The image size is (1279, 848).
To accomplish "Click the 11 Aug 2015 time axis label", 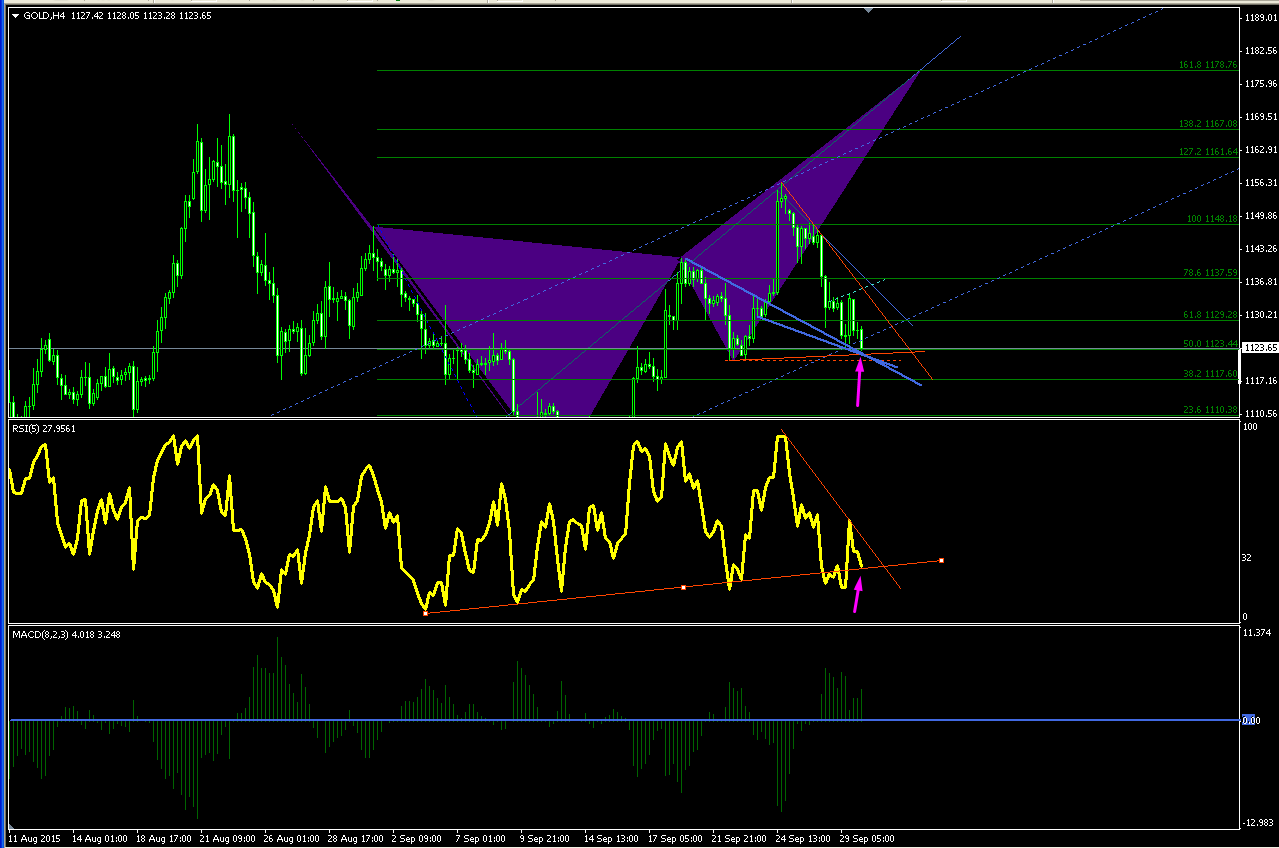I will (33, 838).
